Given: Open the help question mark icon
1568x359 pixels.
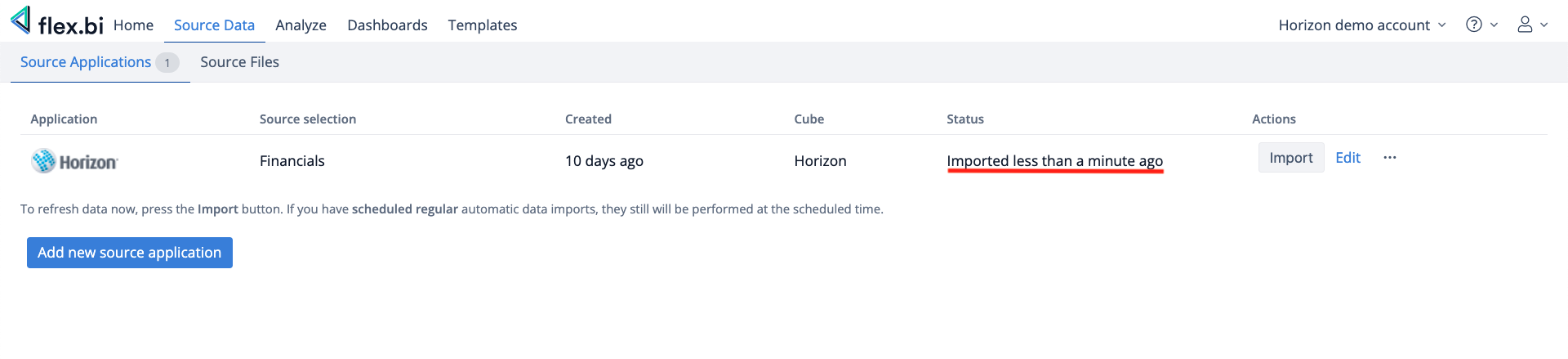Looking at the screenshot, I should pos(1473,25).
